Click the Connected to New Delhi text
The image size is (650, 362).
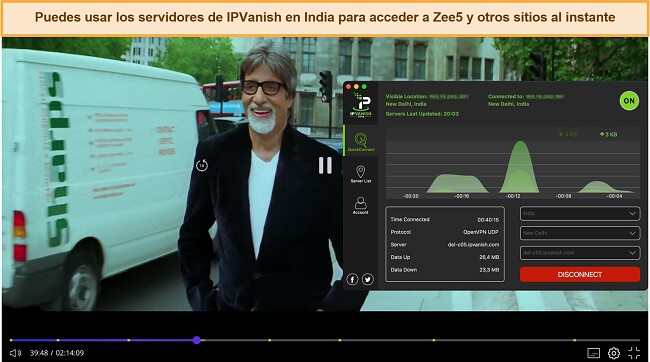pos(508,104)
